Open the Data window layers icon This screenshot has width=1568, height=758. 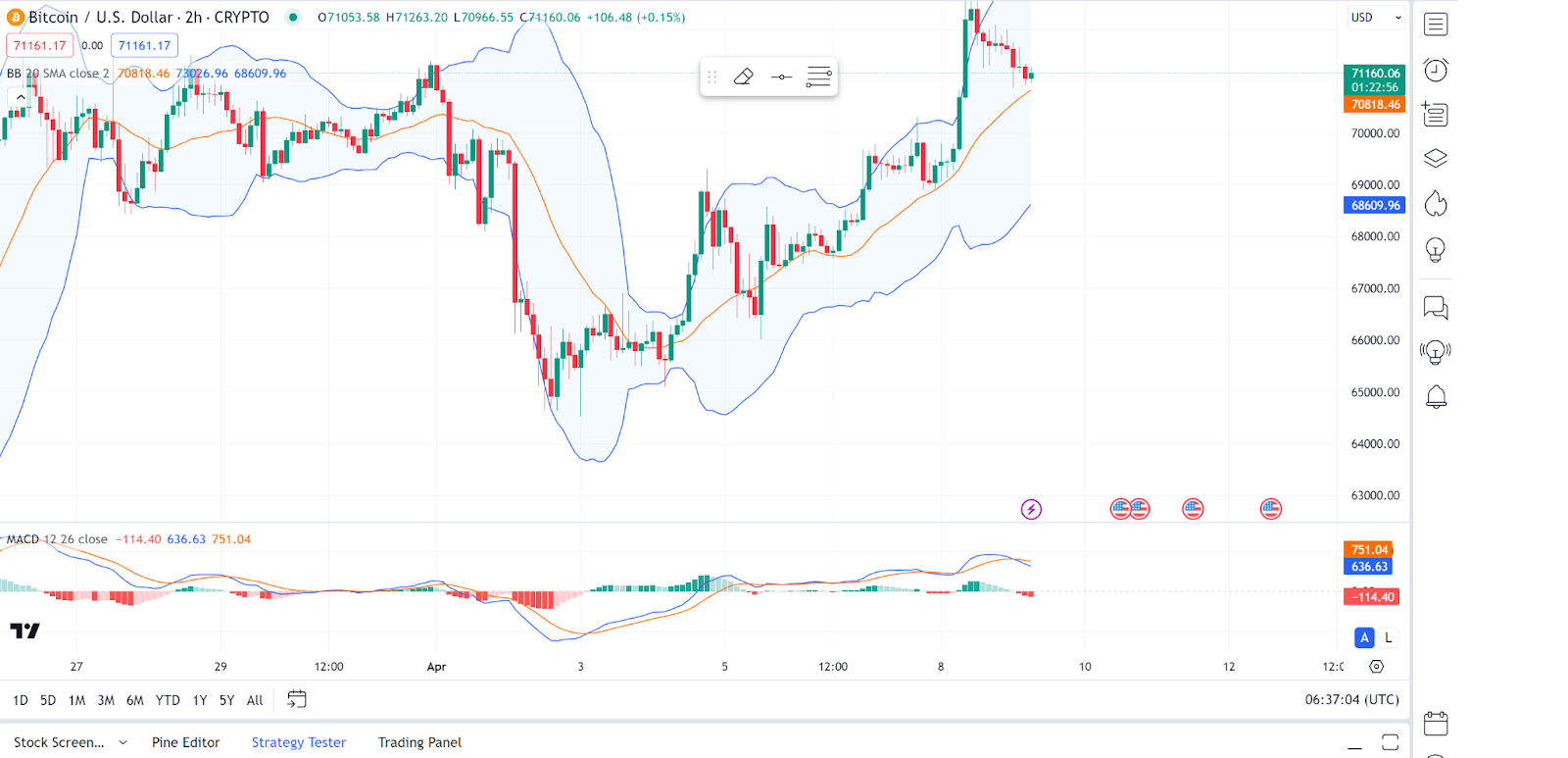point(1436,158)
